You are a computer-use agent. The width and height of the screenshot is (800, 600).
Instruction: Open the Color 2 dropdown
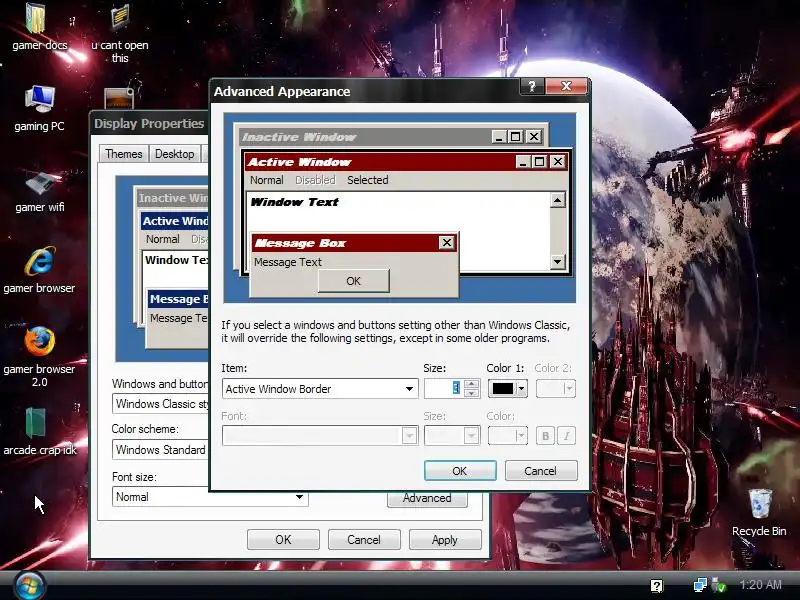(556, 389)
